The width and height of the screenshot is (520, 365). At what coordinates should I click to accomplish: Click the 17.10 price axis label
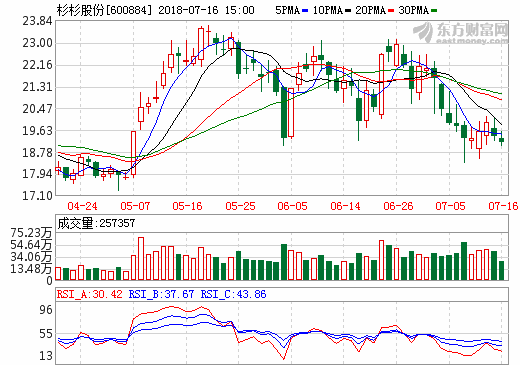coord(37,196)
